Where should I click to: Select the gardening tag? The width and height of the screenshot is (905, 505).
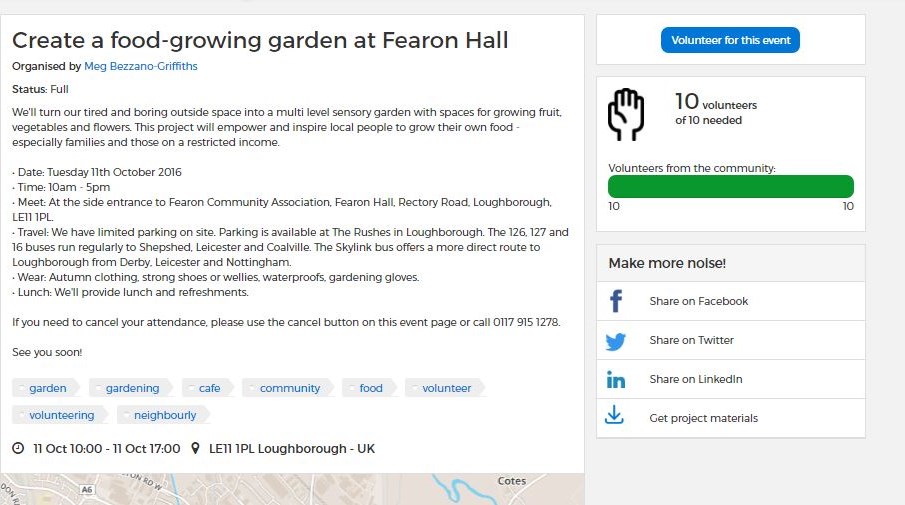point(130,388)
